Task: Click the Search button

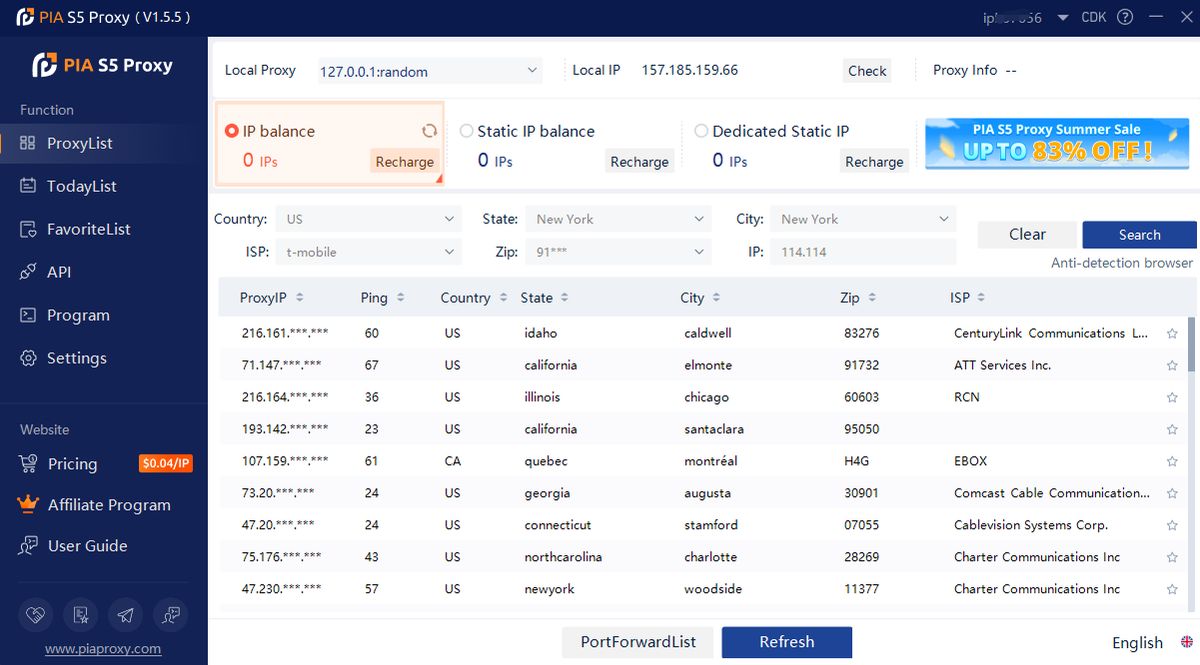Action: (1139, 234)
